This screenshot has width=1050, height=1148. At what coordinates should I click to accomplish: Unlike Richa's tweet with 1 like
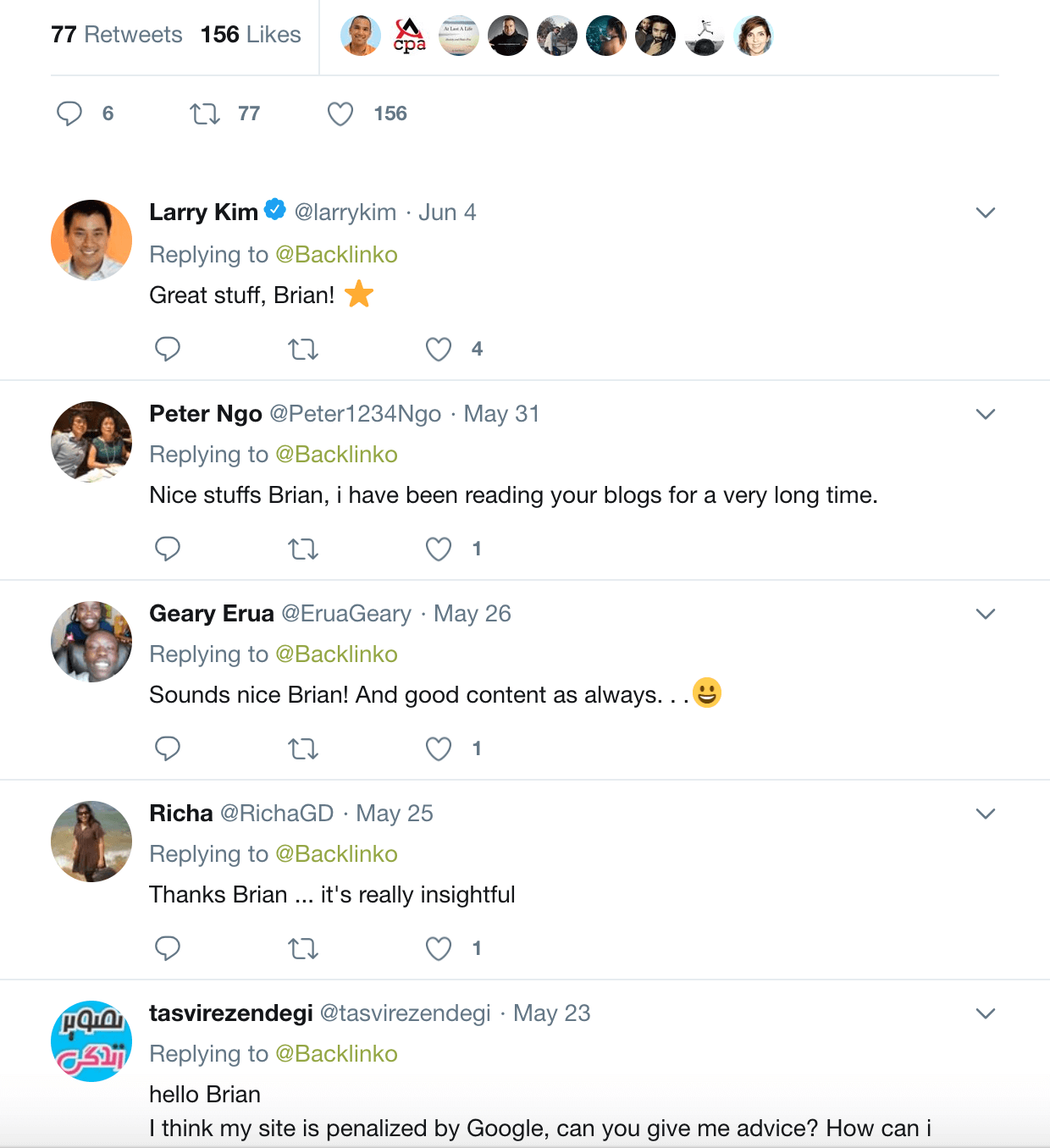439,948
